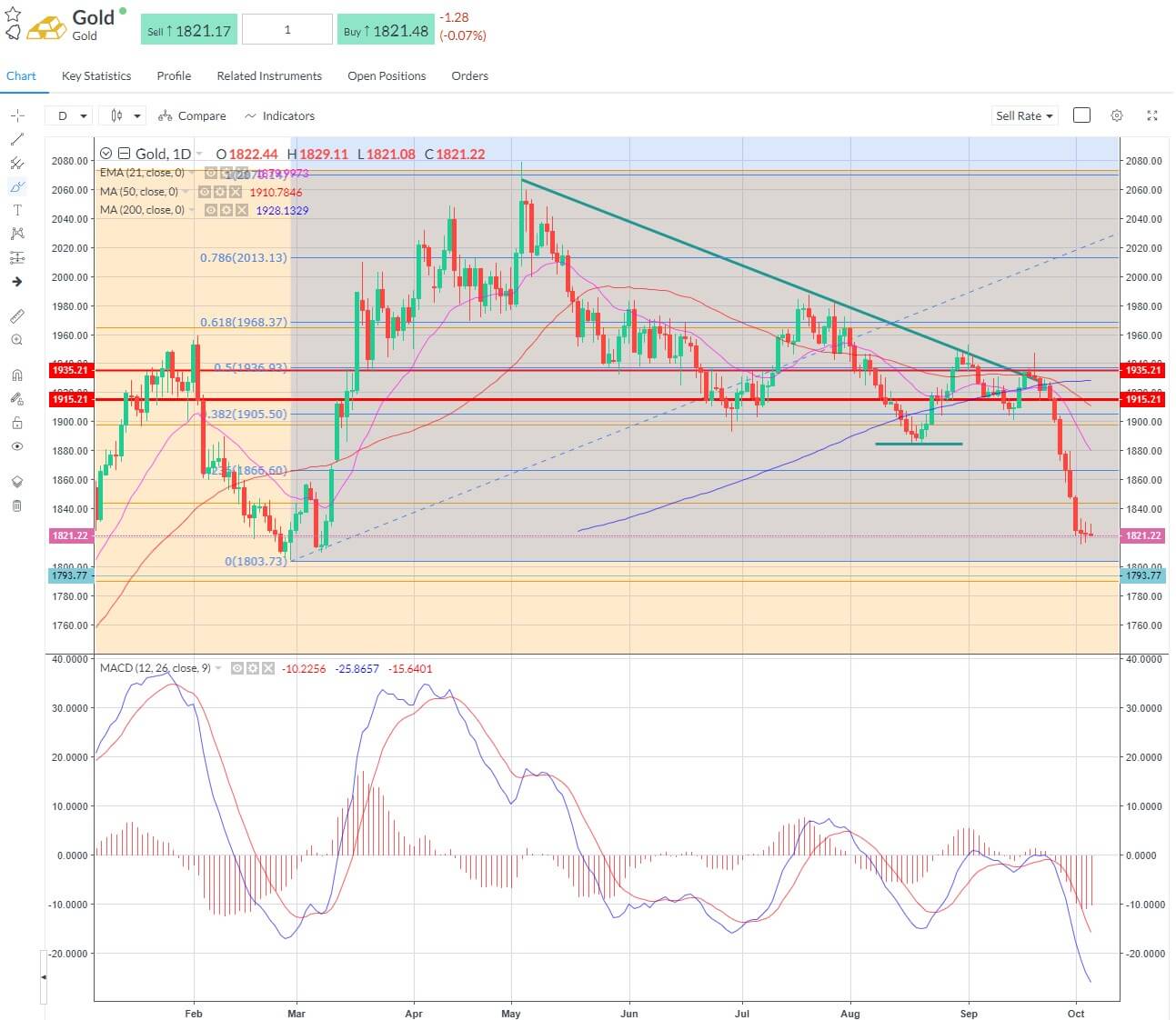Open the chart settings gear icon
Image resolution: width=1176 pixels, height=1020 pixels.
pos(1117,115)
